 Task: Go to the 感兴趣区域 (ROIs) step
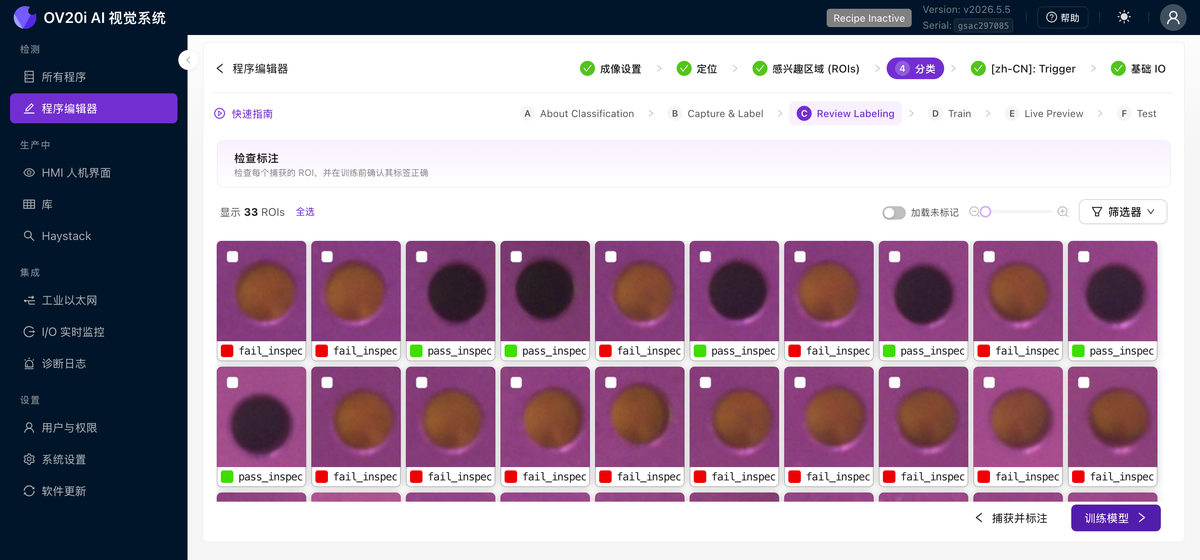tap(806, 69)
